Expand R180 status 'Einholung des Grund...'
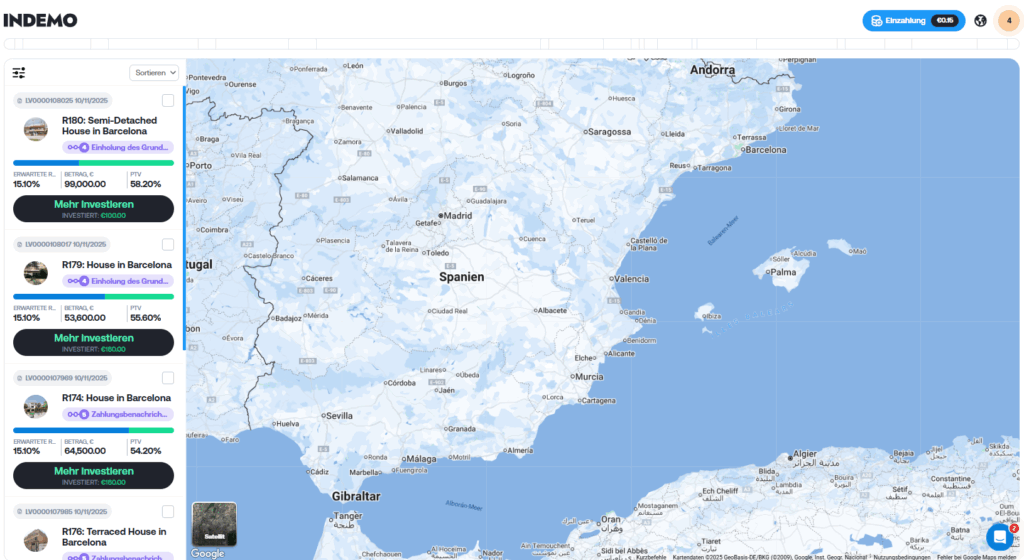 click(118, 147)
